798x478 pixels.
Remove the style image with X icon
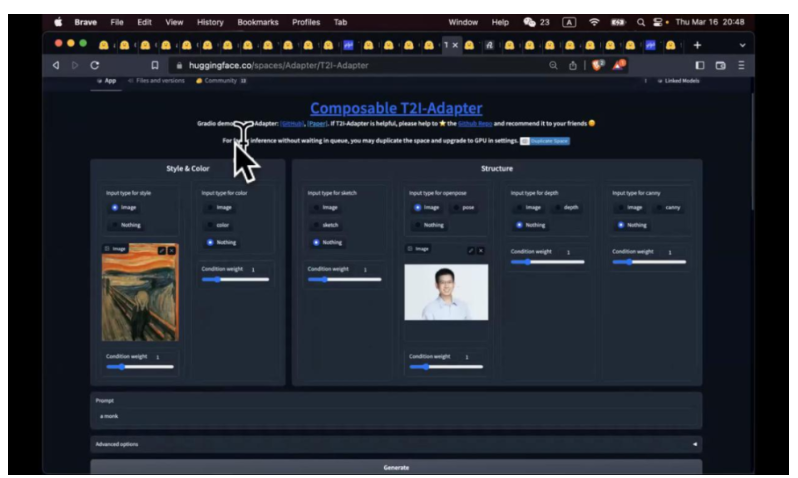pos(172,250)
